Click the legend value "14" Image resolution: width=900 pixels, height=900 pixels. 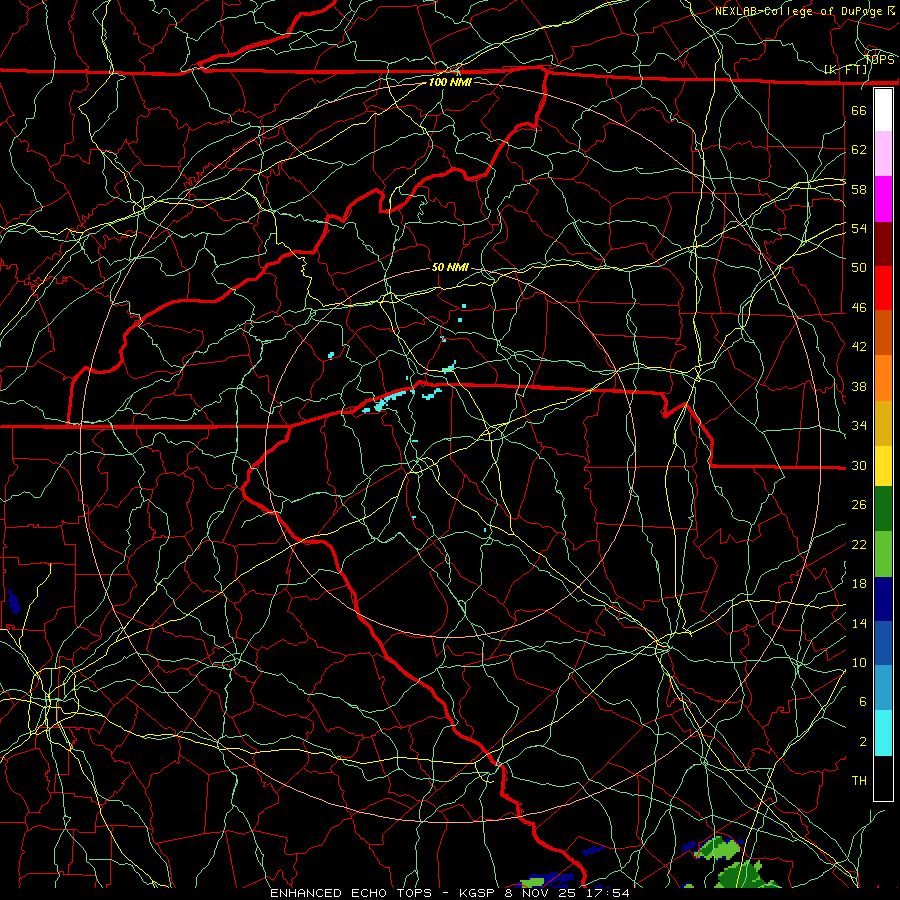tap(859, 623)
